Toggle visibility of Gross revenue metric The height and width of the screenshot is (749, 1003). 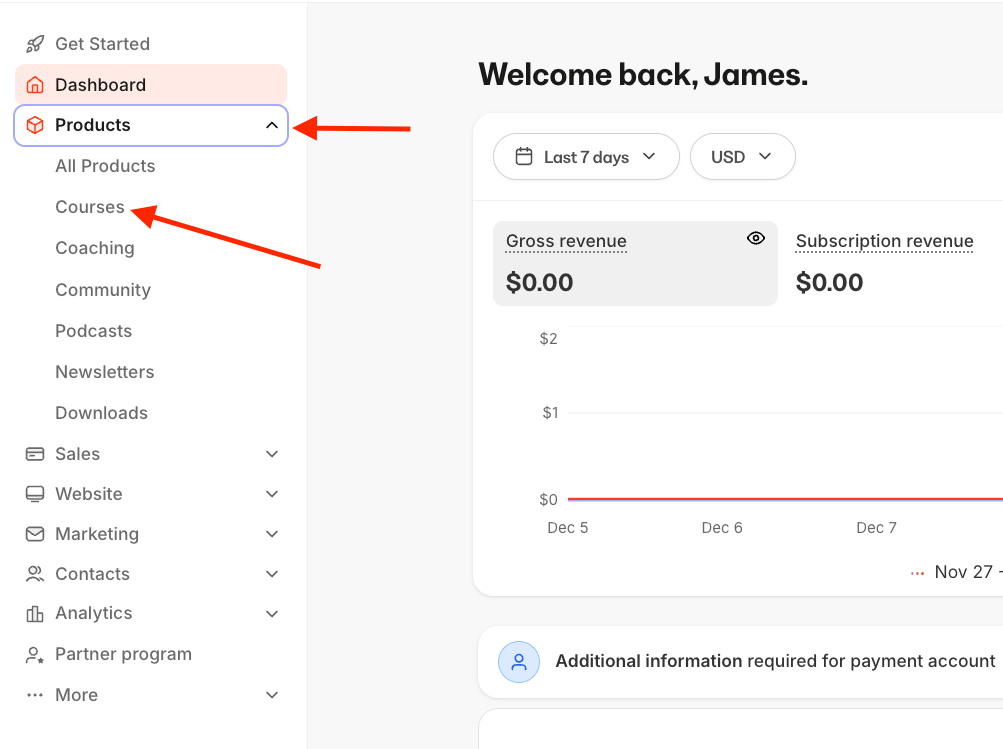(755, 238)
